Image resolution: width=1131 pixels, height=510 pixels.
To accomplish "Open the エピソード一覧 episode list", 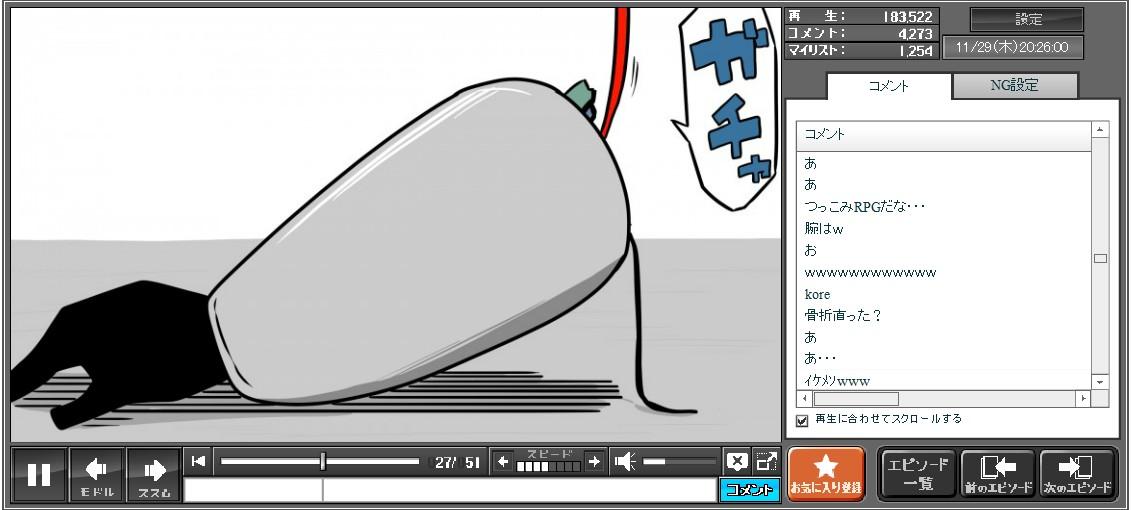I will (917, 473).
